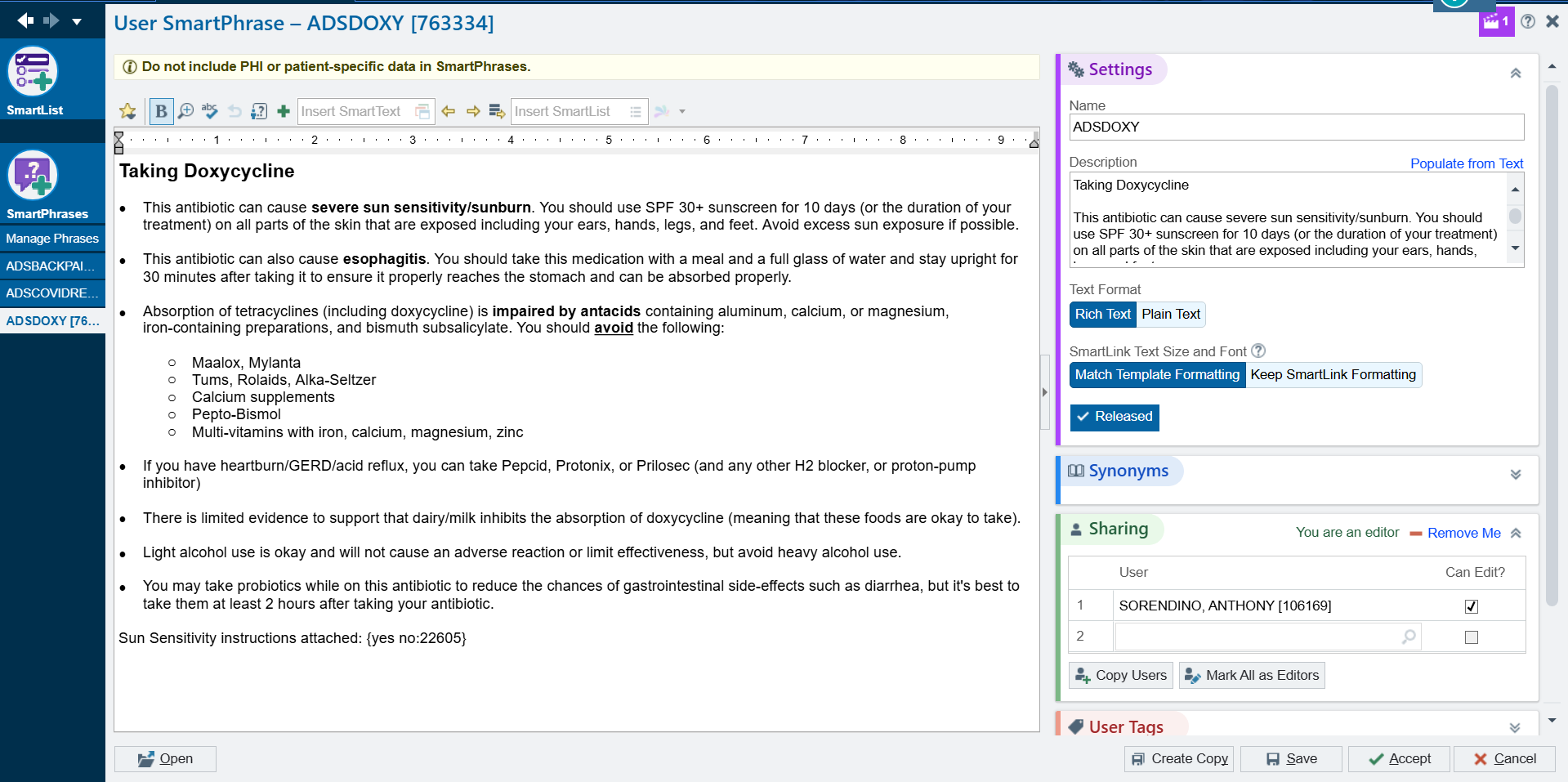Click the Settings gear icon

coord(1076,69)
